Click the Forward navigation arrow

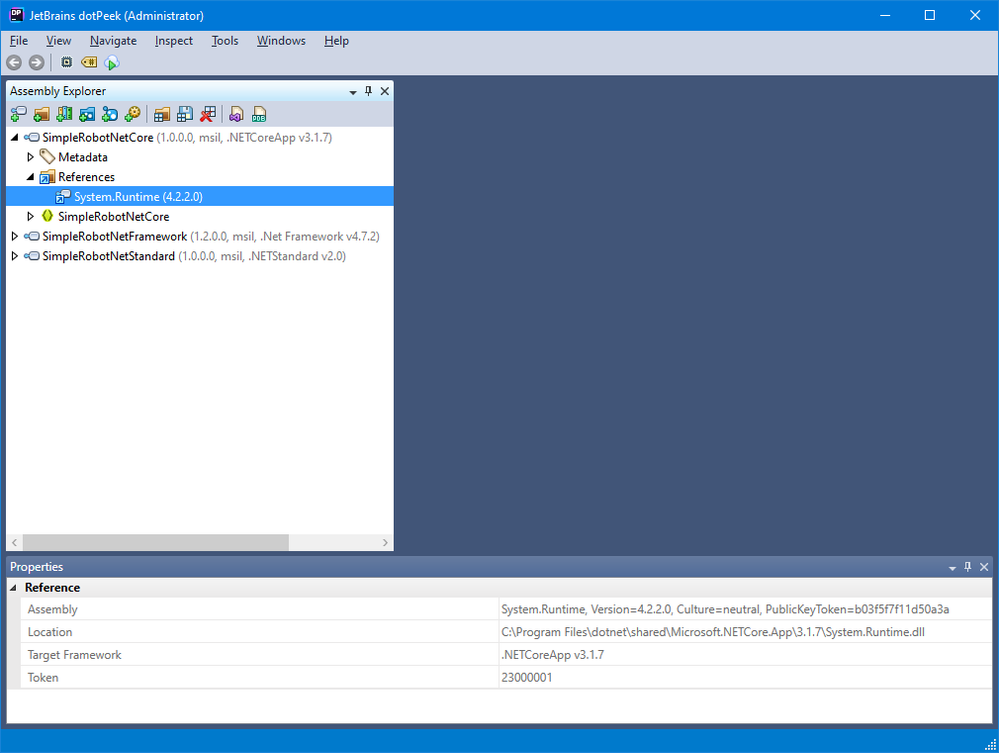tap(36, 62)
